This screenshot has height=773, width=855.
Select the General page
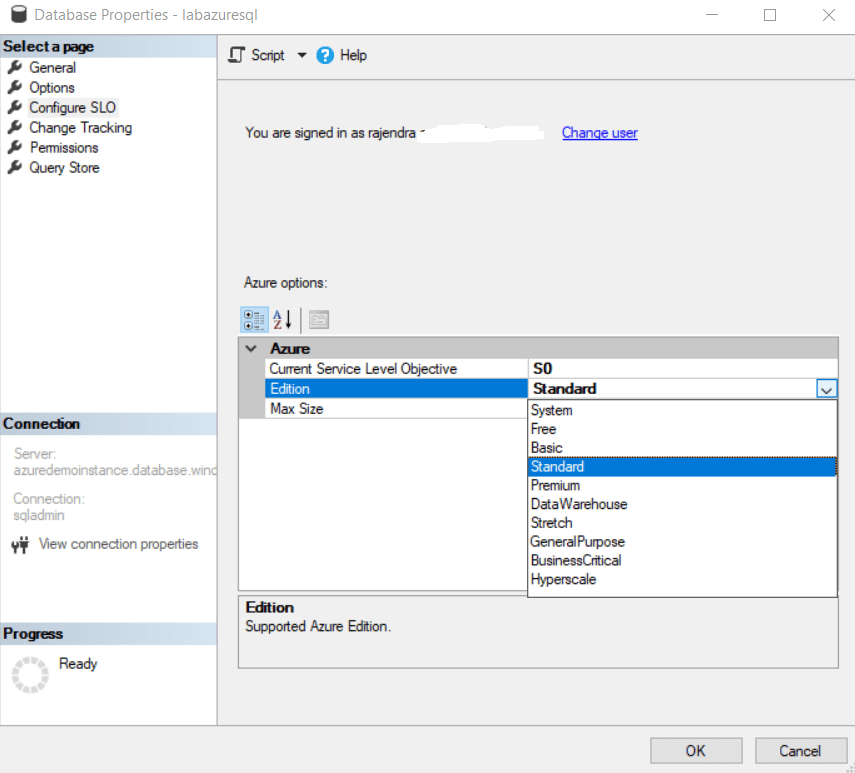click(x=52, y=68)
